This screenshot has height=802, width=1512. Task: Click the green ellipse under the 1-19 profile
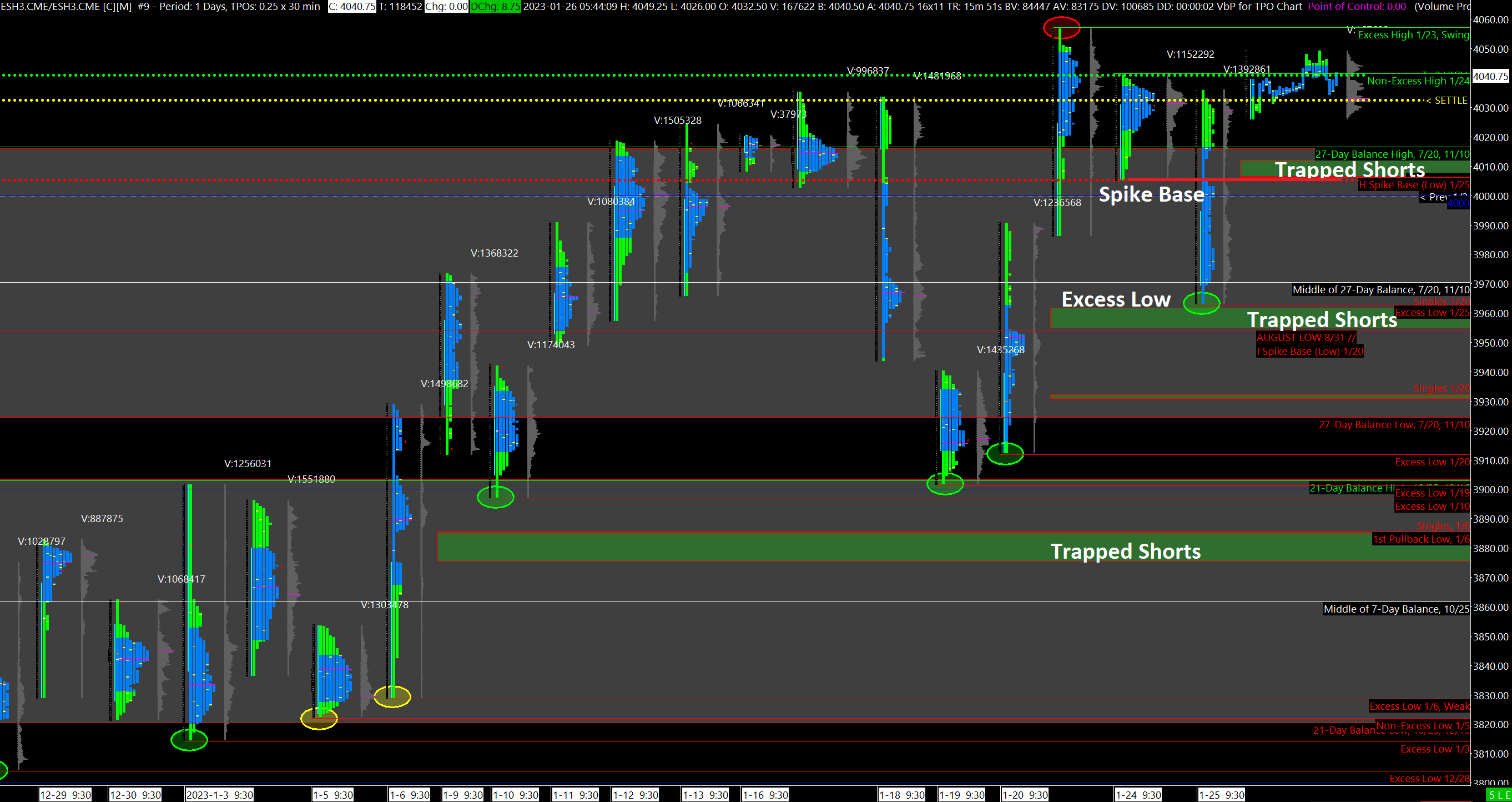tap(945, 484)
